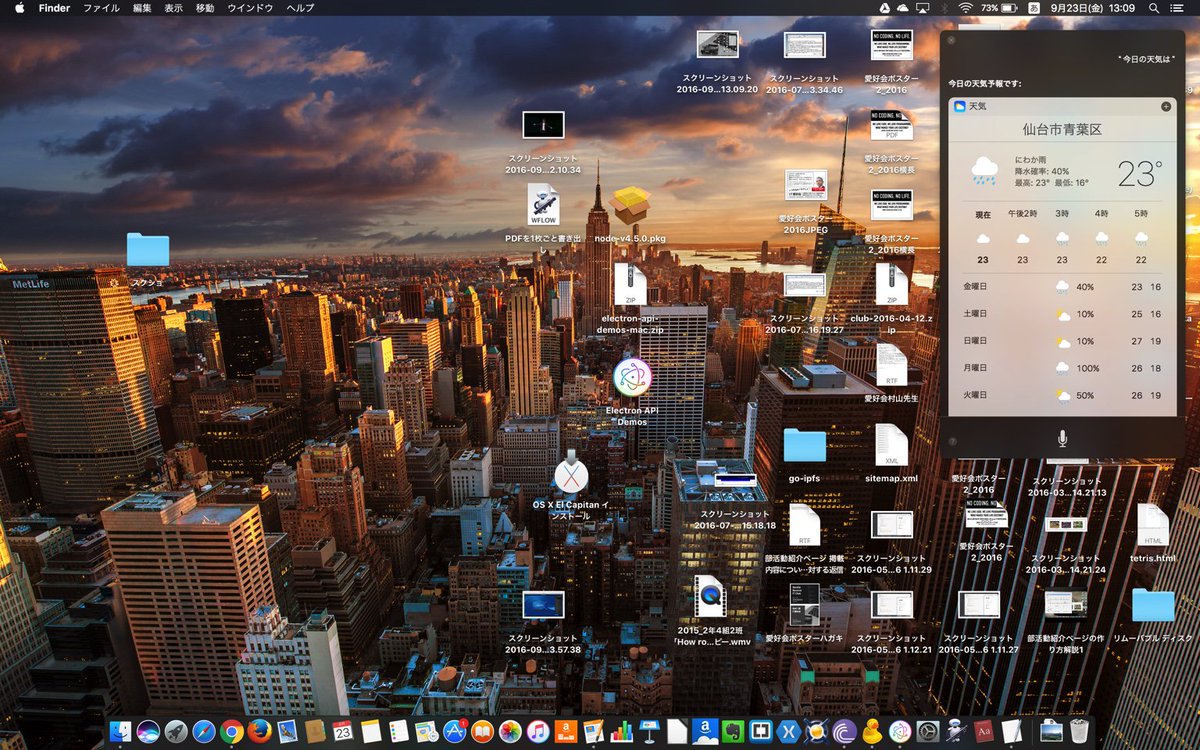This screenshot has height=750, width=1200.
Task: Click 月曜日 100% forecast row
Action: [x=1062, y=368]
